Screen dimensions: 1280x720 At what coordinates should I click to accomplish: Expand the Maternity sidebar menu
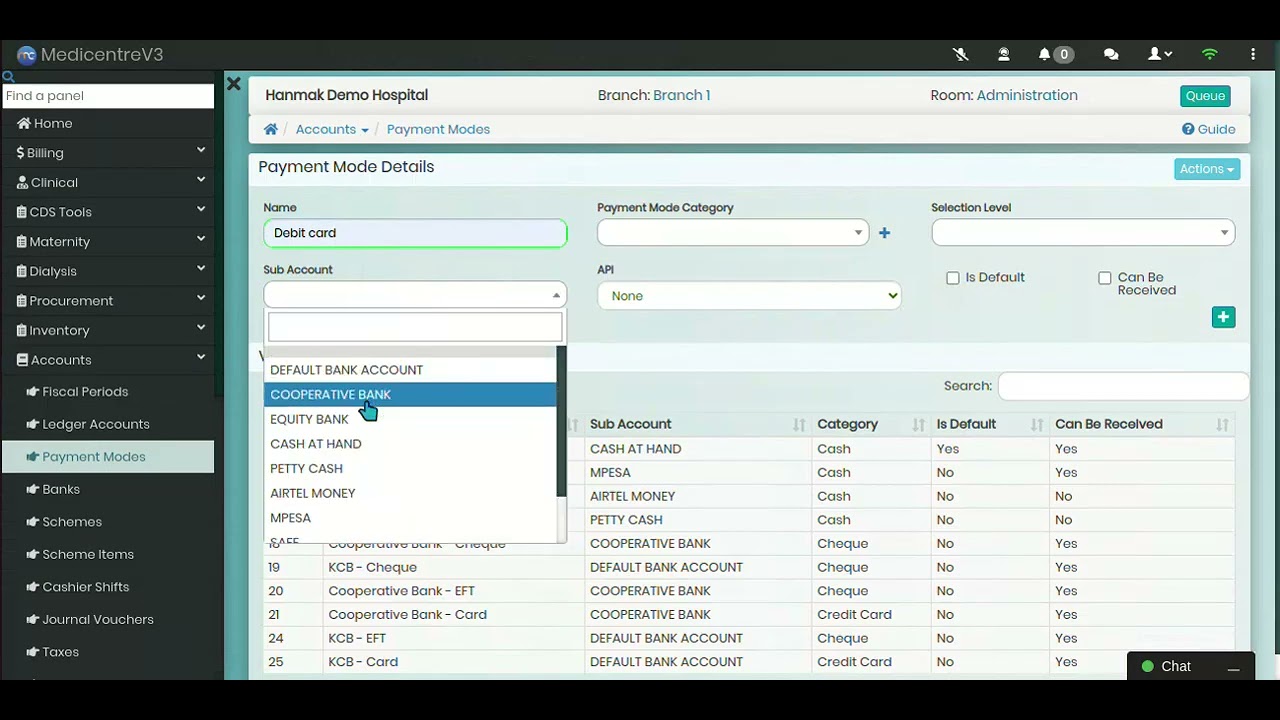point(107,241)
